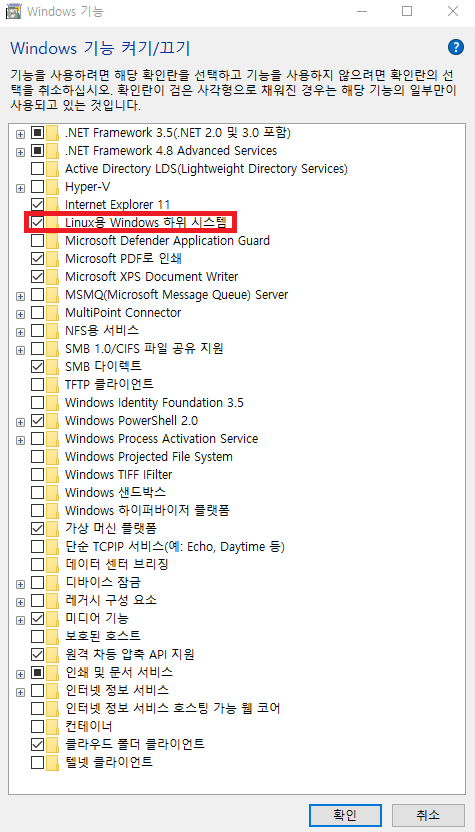Toggle Microsoft PDF로 인쇄 checkbox

[x=37, y=259]
